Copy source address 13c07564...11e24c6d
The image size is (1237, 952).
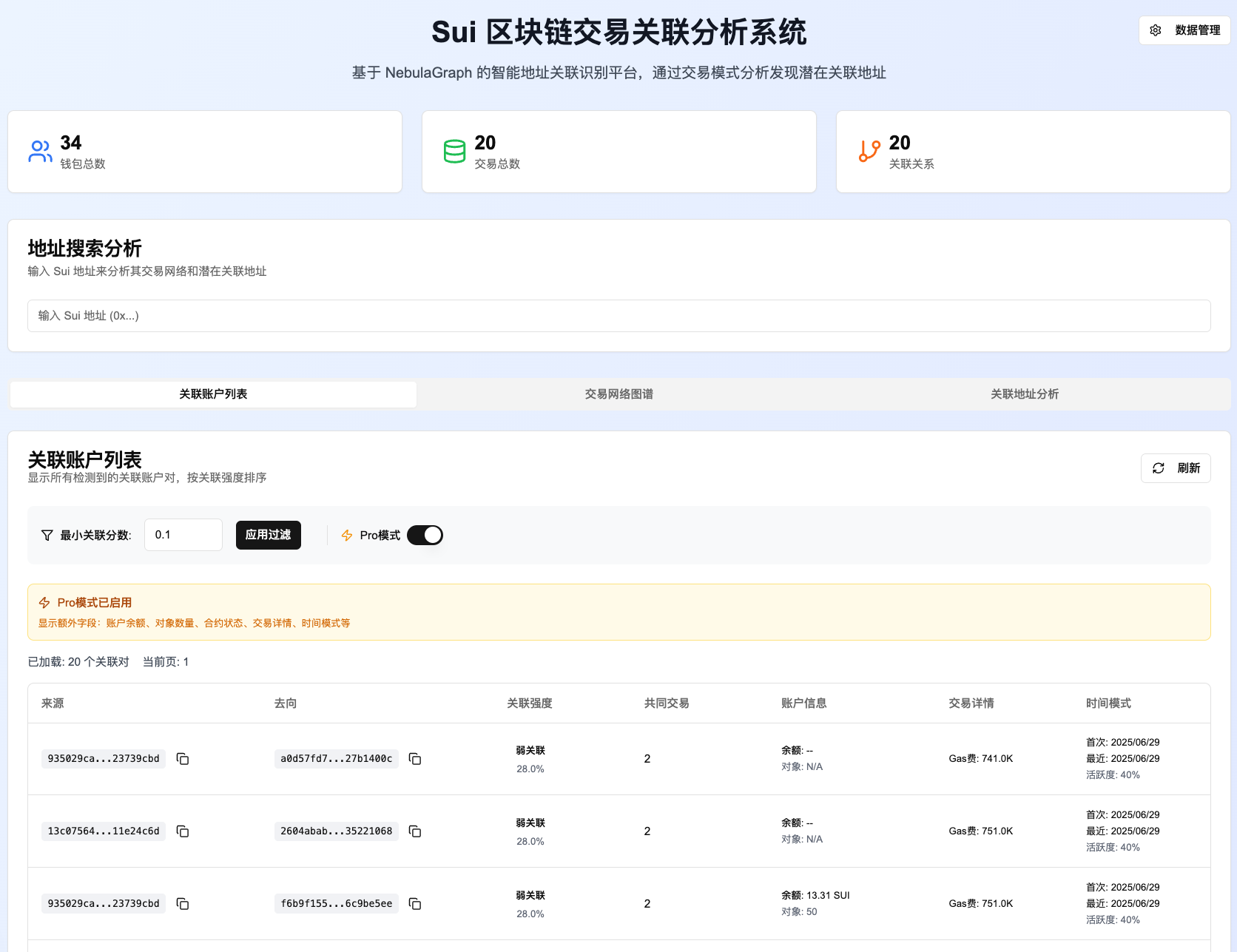pos(183,831)
